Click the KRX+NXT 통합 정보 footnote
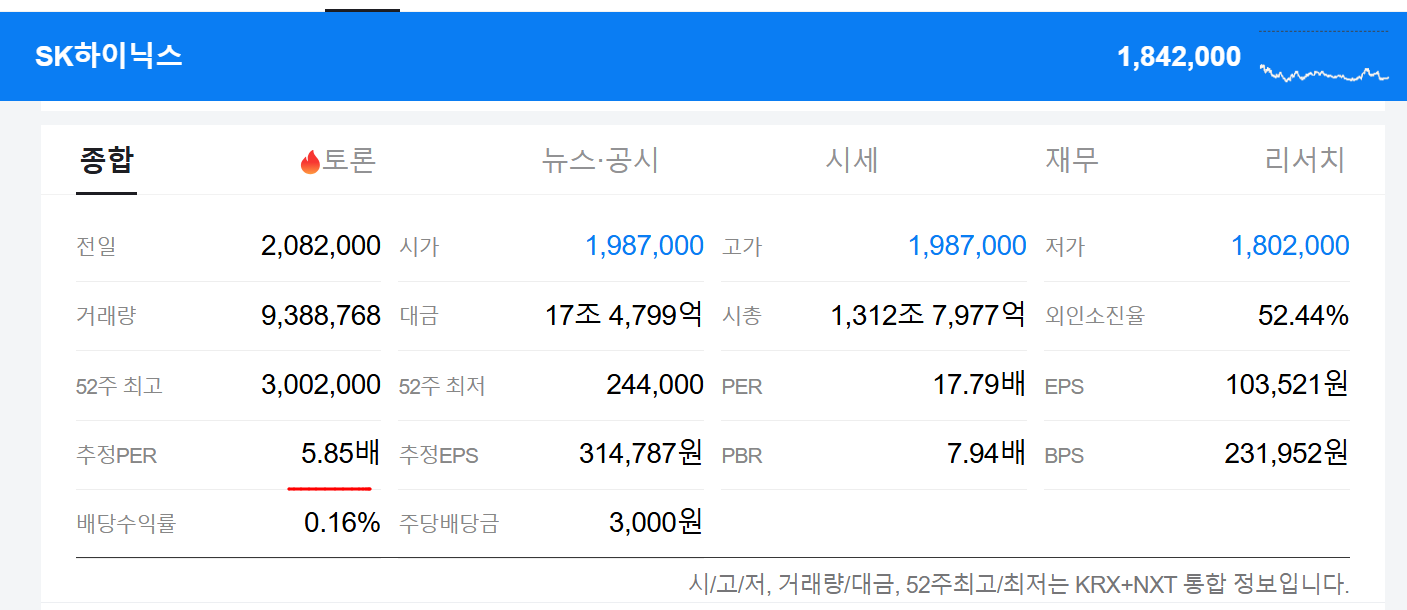The image size is (1407, 610). pos(1019,583)
